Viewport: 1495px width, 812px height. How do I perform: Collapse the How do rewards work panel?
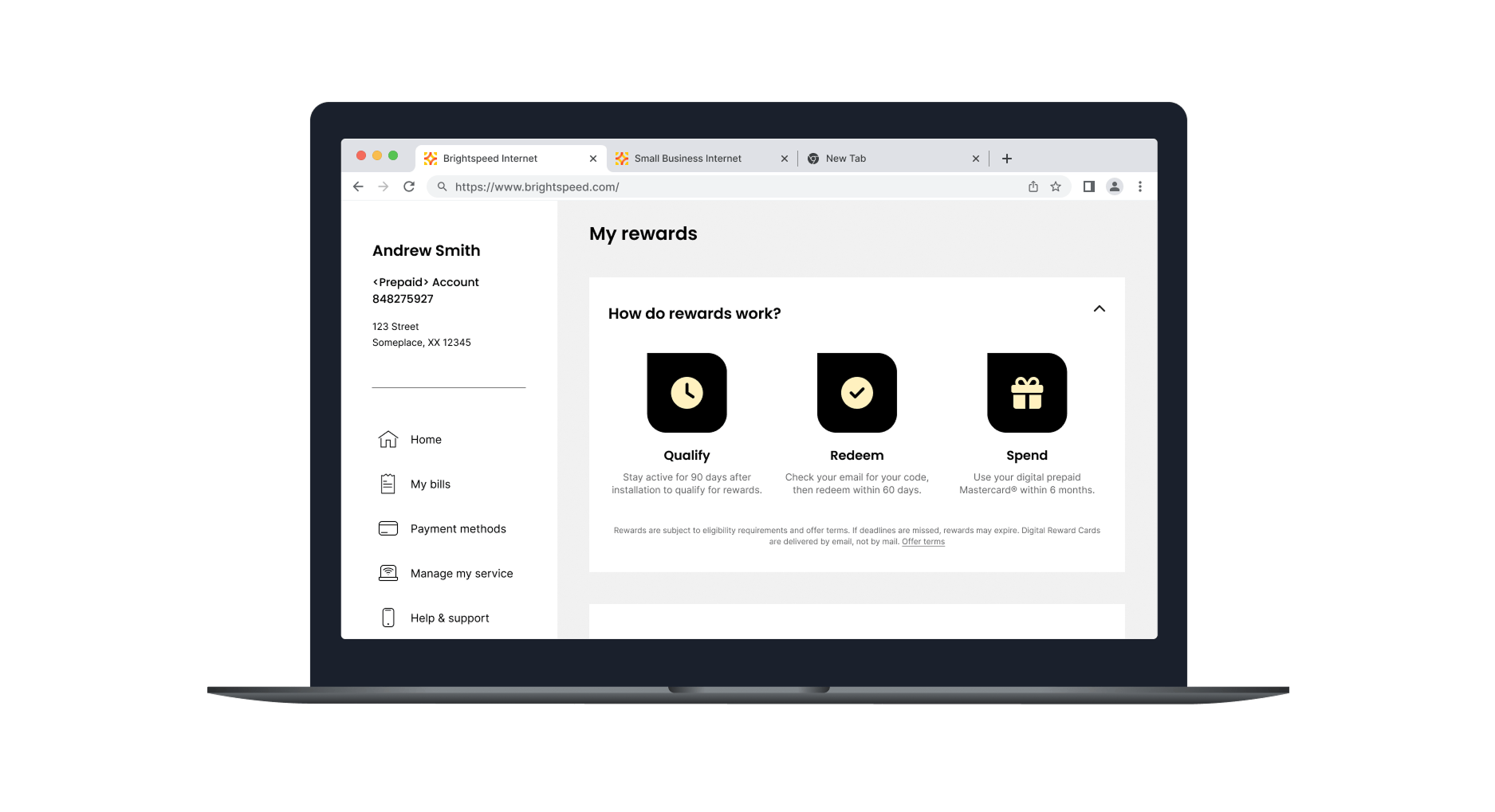pyautogui.click(x=1100, y=309)
